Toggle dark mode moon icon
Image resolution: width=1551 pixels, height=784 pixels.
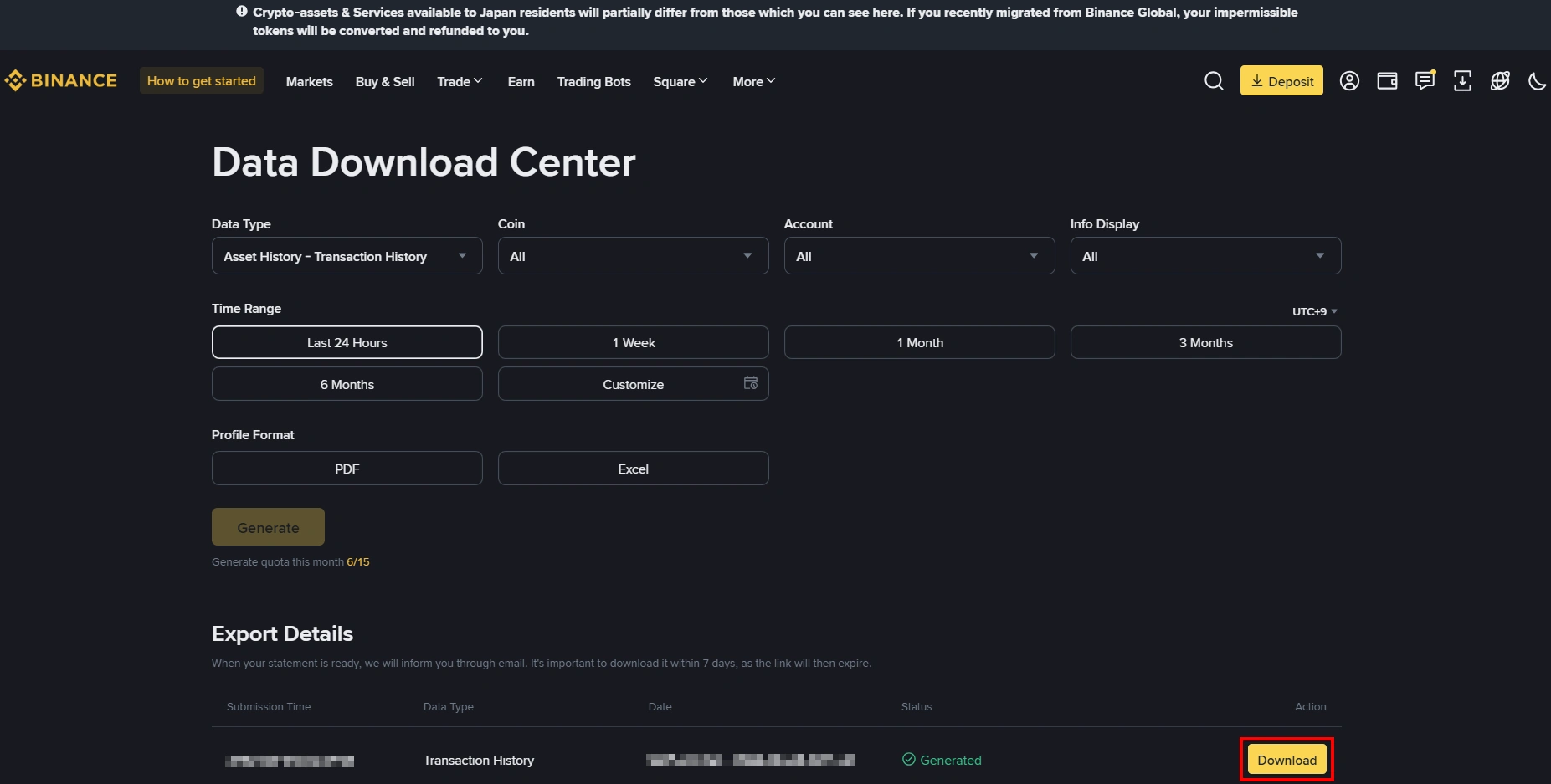click(1537, 81)
